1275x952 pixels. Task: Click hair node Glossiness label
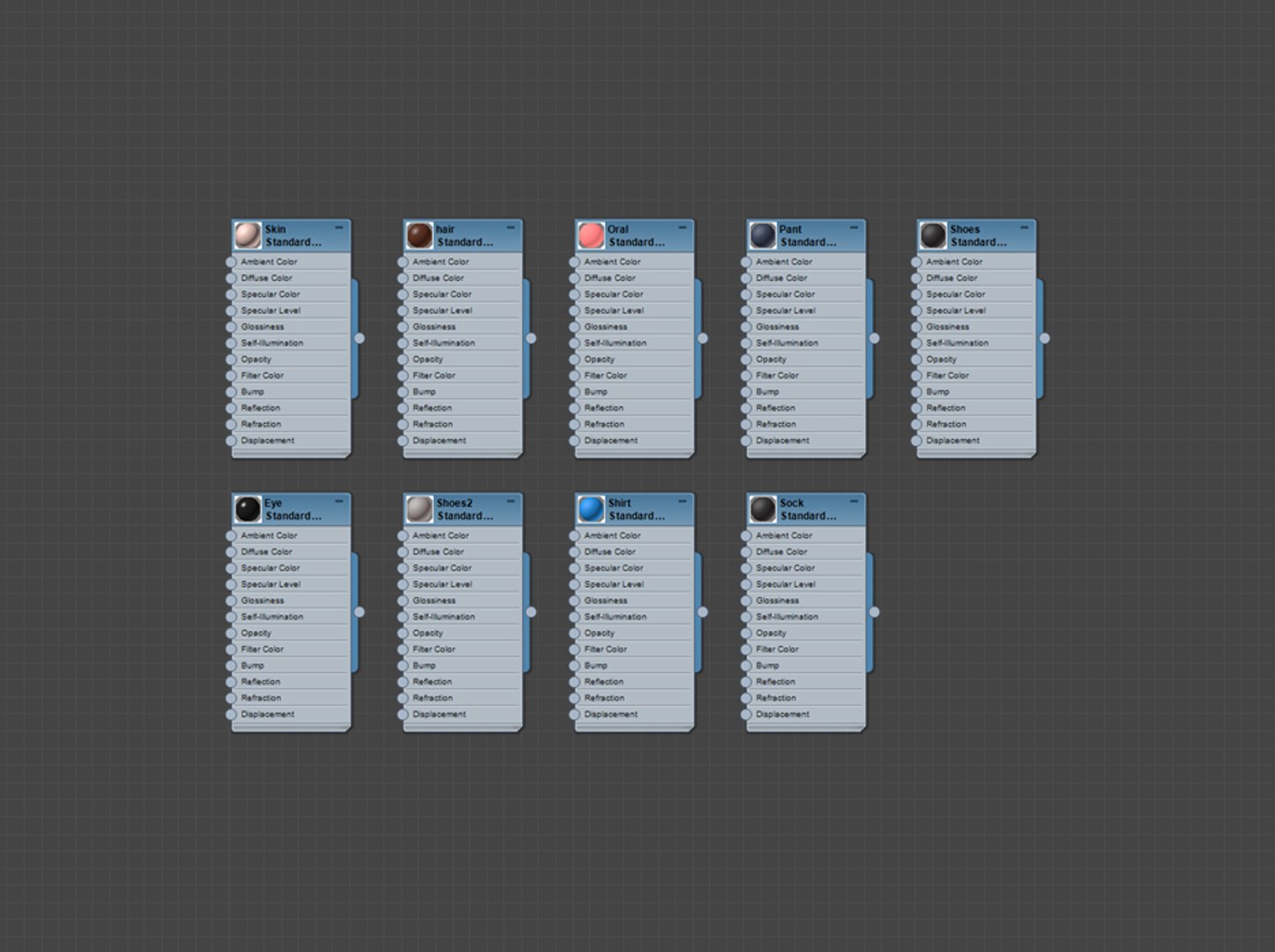tap(435, 327)
